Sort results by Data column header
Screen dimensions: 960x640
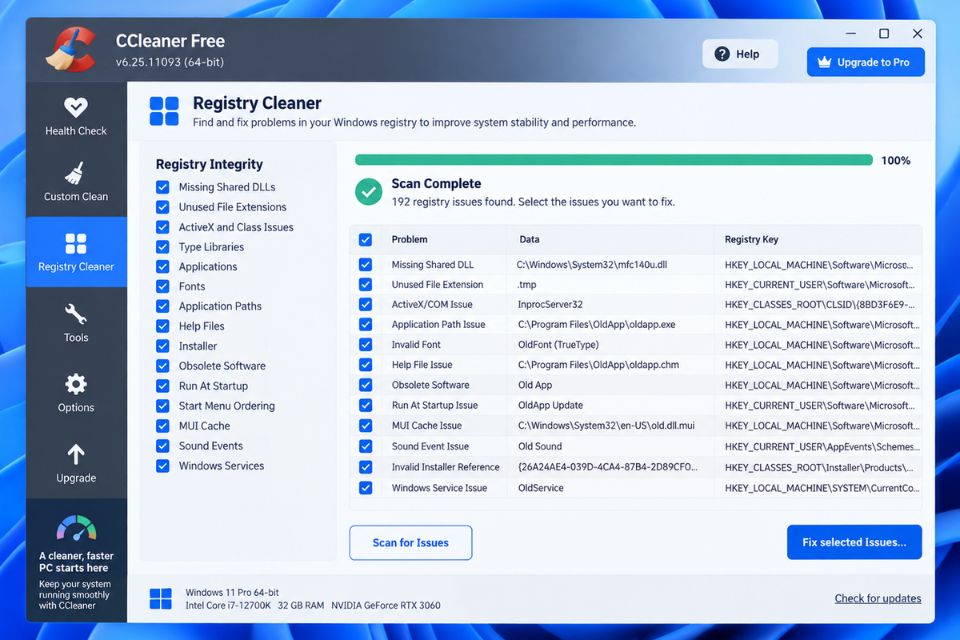pos(530,239)
